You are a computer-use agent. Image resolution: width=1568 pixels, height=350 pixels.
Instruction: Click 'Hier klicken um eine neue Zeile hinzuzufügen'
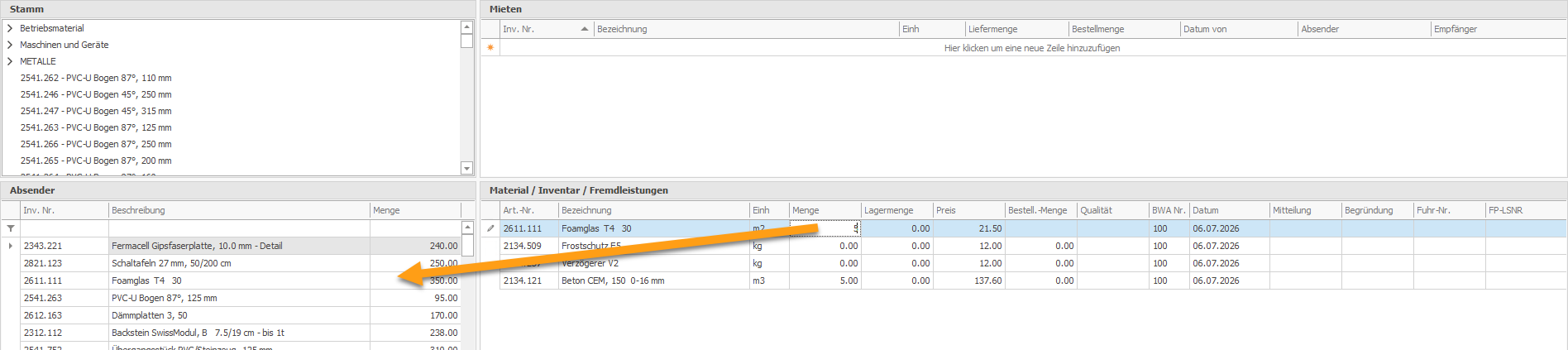tap(1032, 48)
